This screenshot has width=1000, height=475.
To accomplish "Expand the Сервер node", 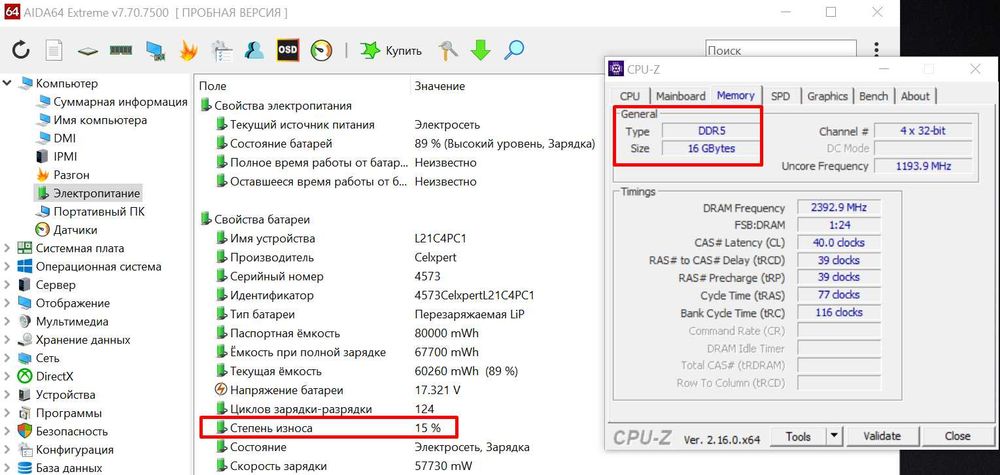I will (8, 284).
